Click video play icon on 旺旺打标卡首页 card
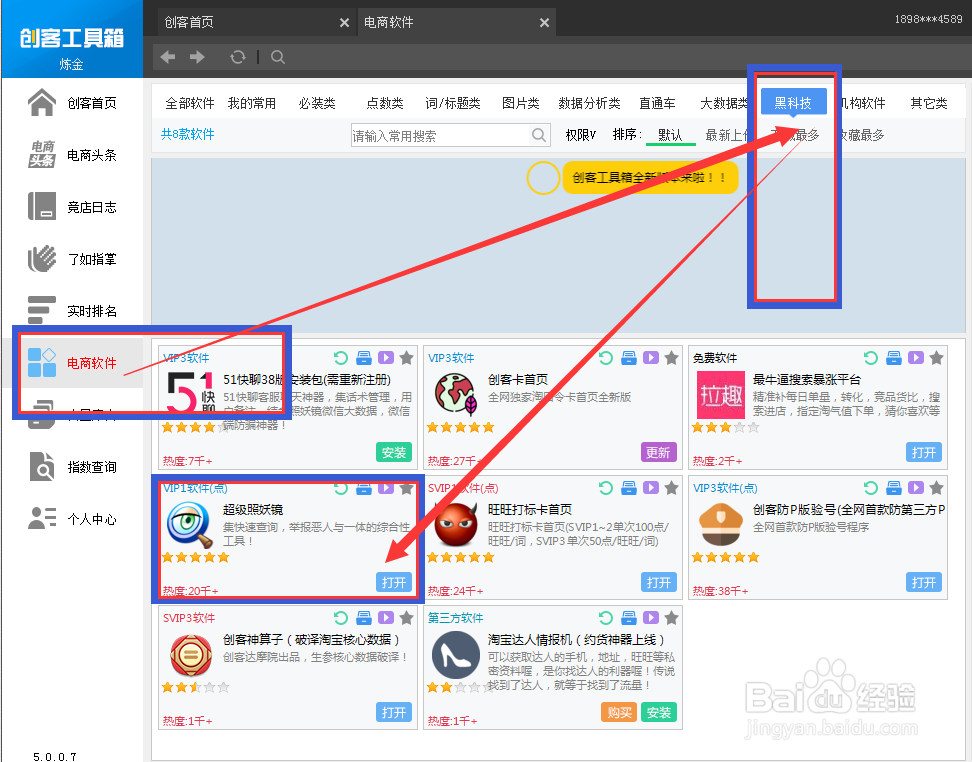The image size is (972, 762). click(650, 488)
